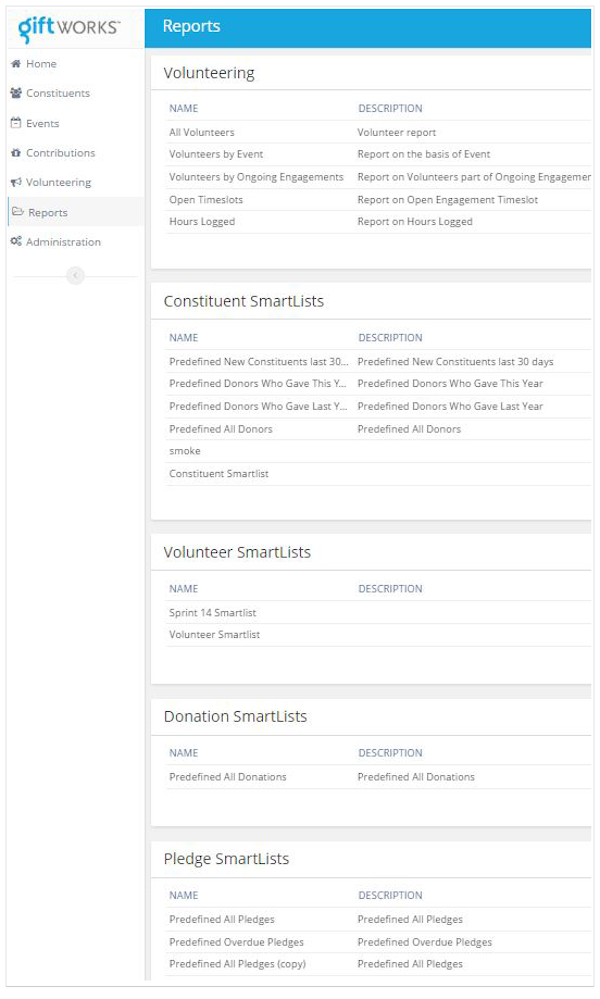This screenshot has height=999, width=600.
Task: Open the All Volunteers report
Action: click(202, 133)
